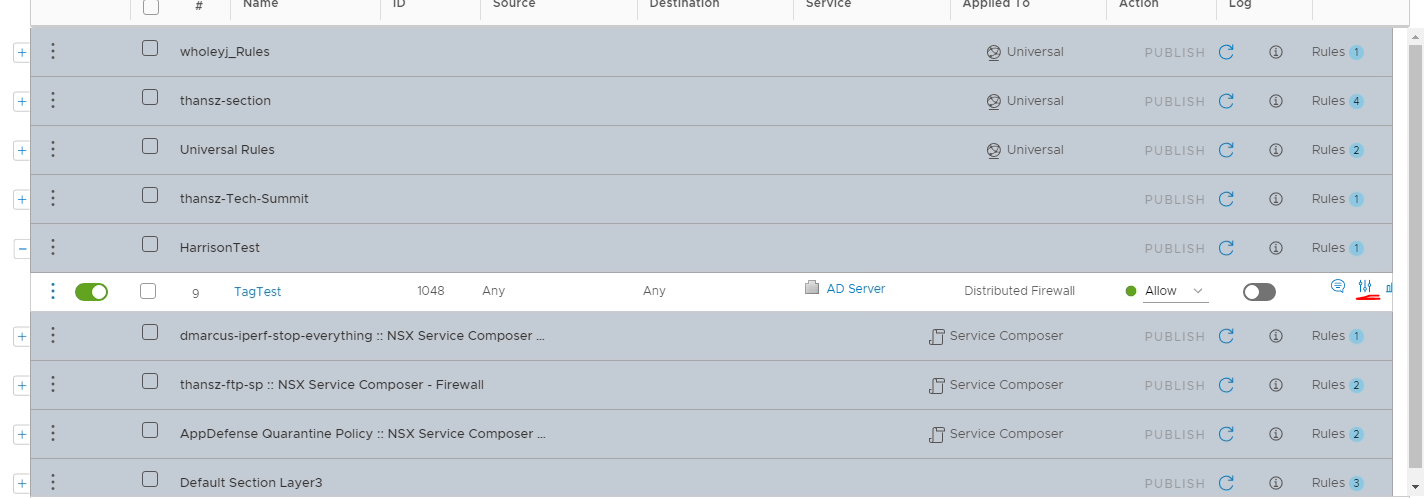Click info icon for thansz-section row
Image resolution: width=1425 pixels, height=498 pixels.
point(1275,101)
